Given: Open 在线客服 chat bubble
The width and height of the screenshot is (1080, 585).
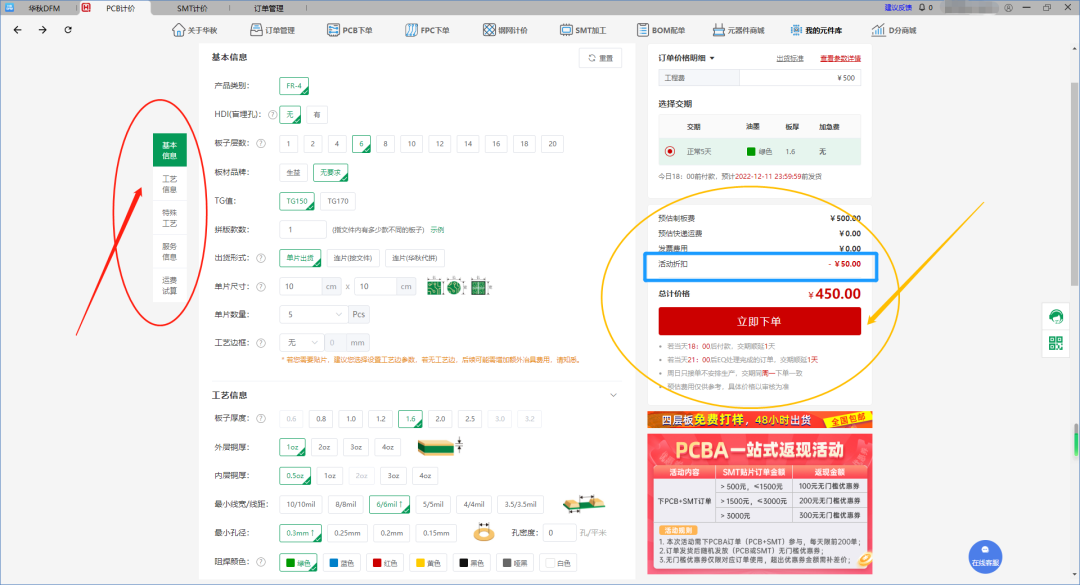Looking at the screenshot, I should 985,557.
